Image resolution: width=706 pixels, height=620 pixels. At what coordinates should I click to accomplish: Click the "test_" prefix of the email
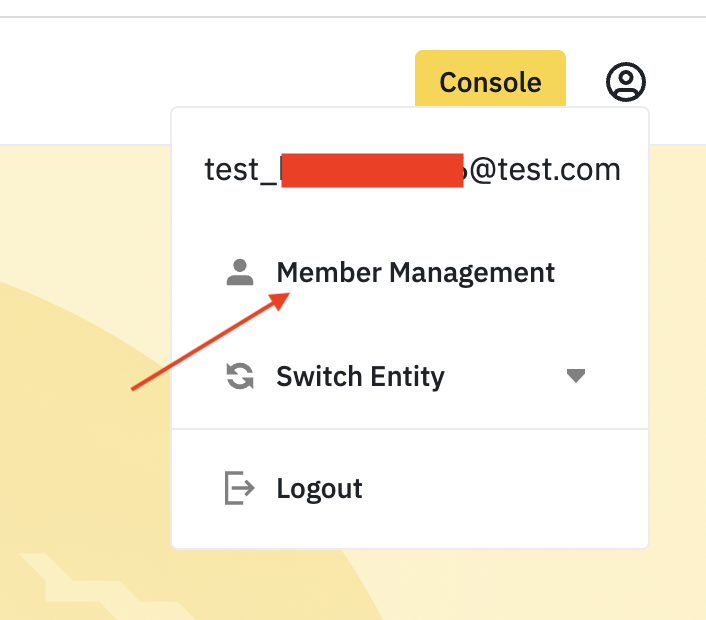(x=240, y=169)
